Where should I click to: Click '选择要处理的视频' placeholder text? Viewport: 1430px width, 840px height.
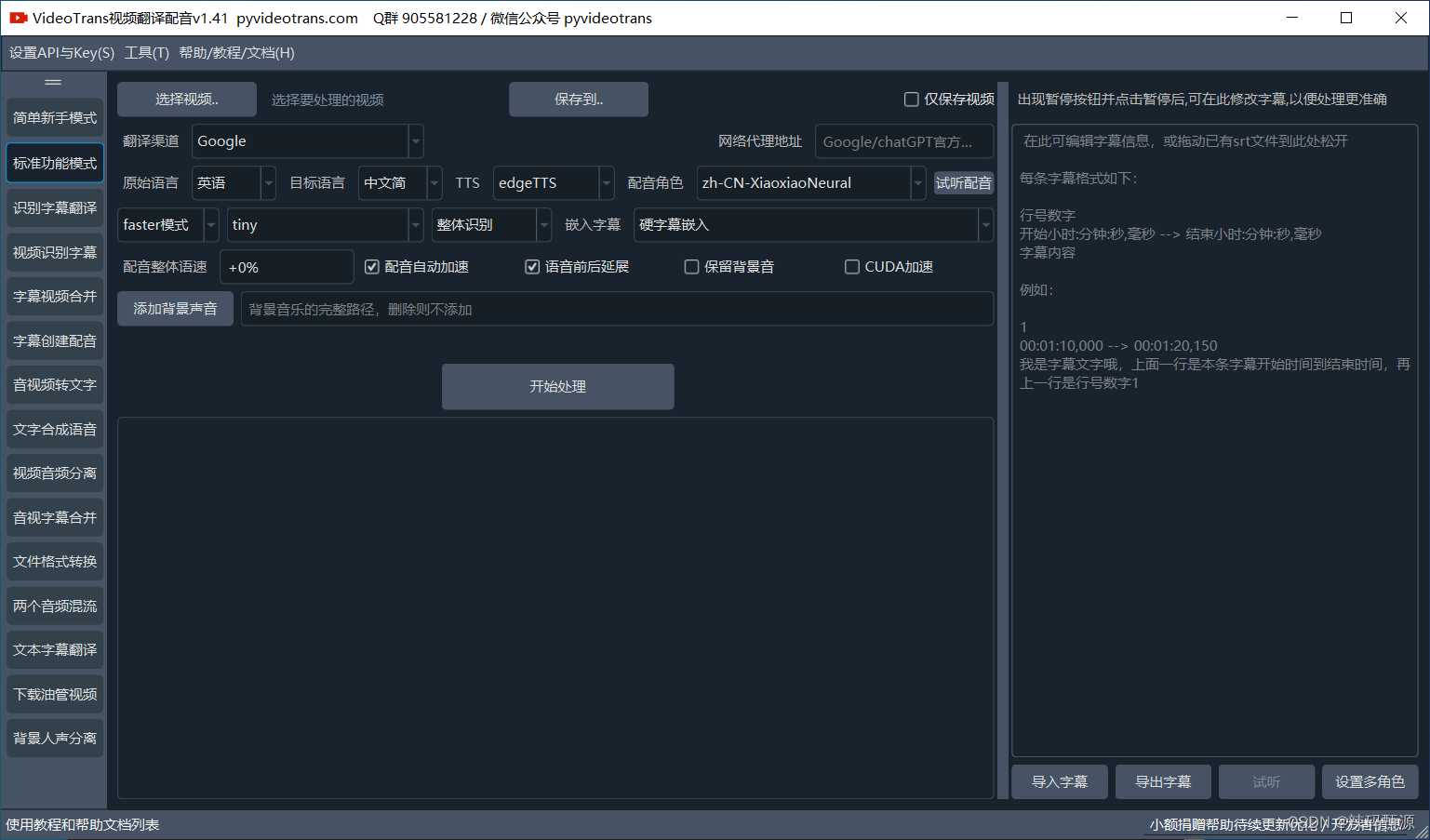point(327,100)
